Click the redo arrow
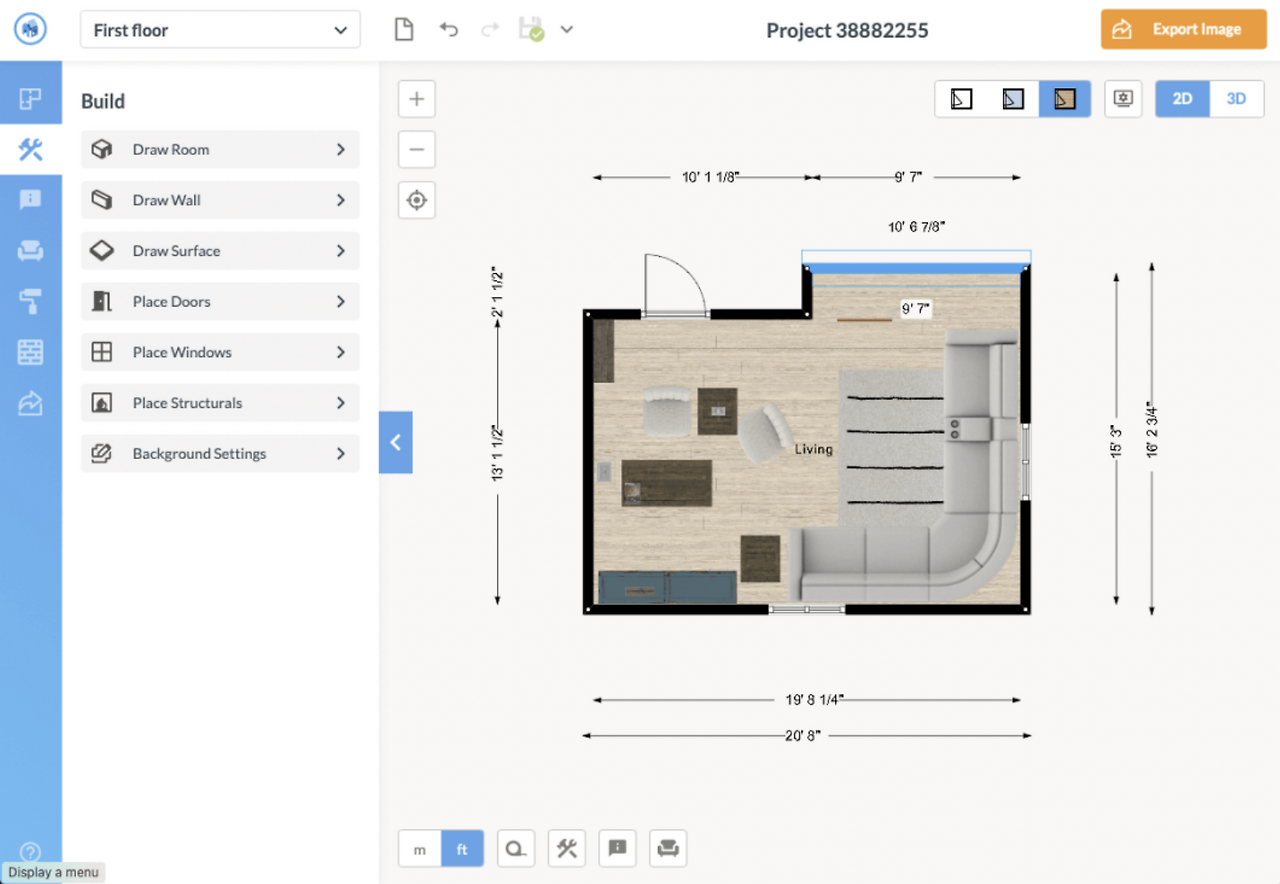Viewport: 1280px width, 884px height. [490, 30]
